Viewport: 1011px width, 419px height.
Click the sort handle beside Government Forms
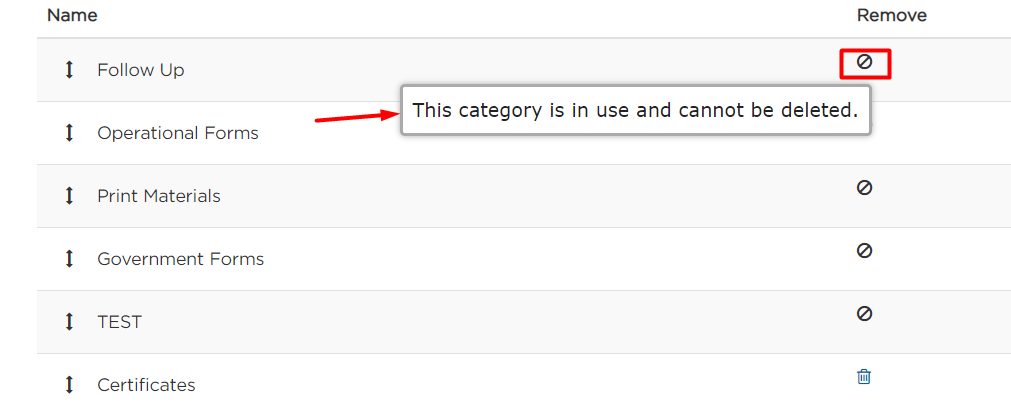(70, 259)
